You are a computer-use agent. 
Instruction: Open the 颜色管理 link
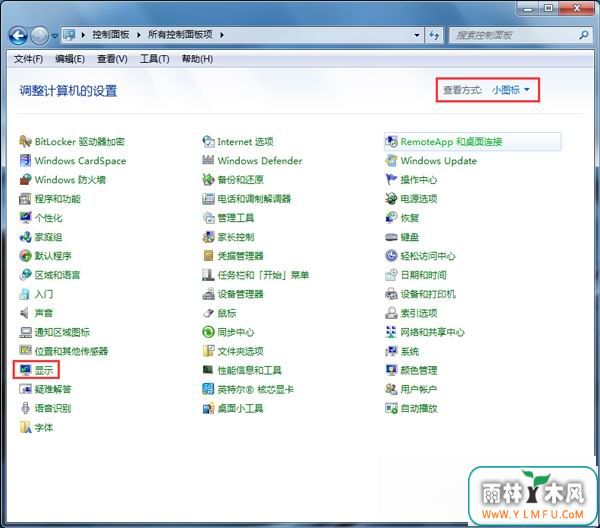tap(419, 370)
